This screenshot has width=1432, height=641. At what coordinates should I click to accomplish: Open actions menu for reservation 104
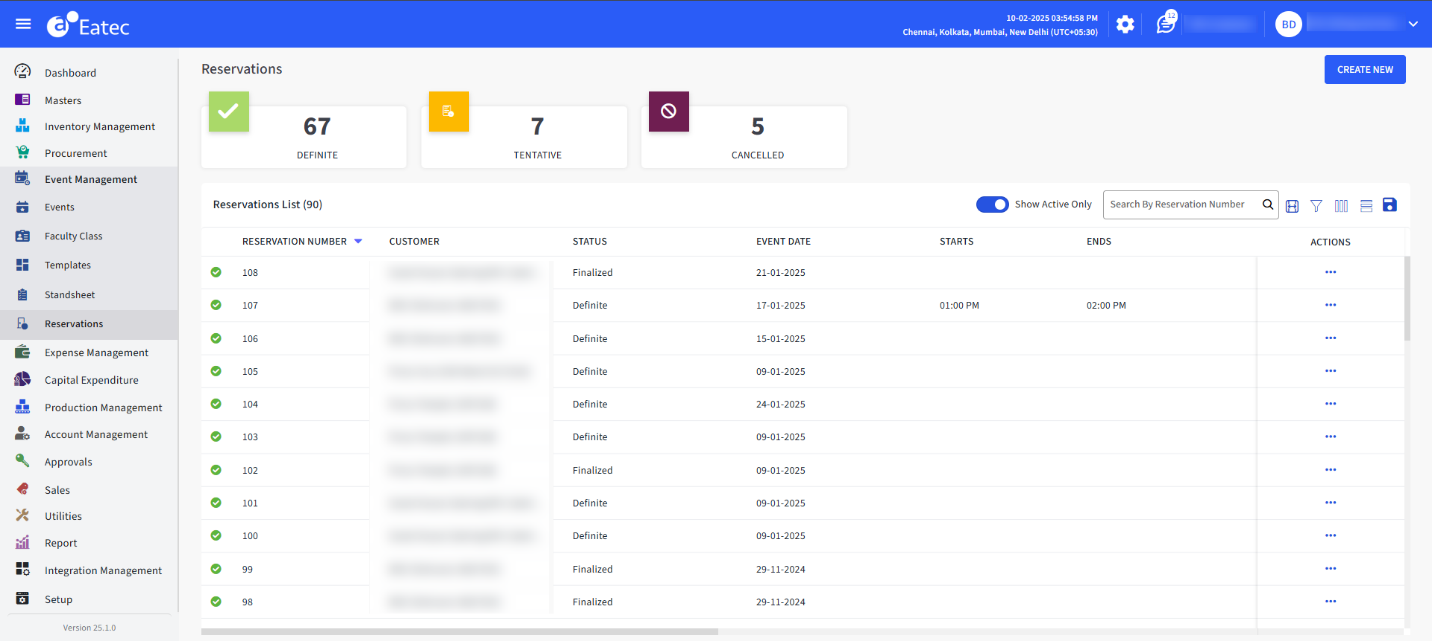(x=1330, y=404)
